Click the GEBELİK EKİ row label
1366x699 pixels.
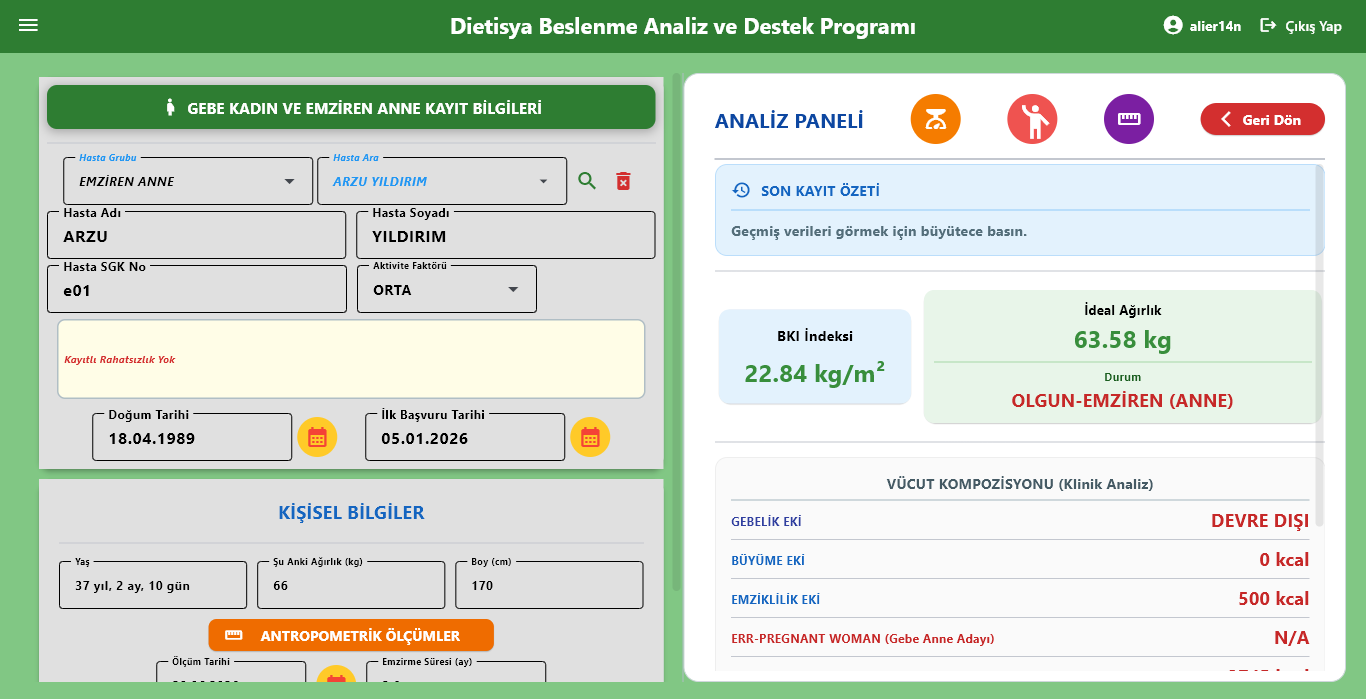(x=766, y=522)
